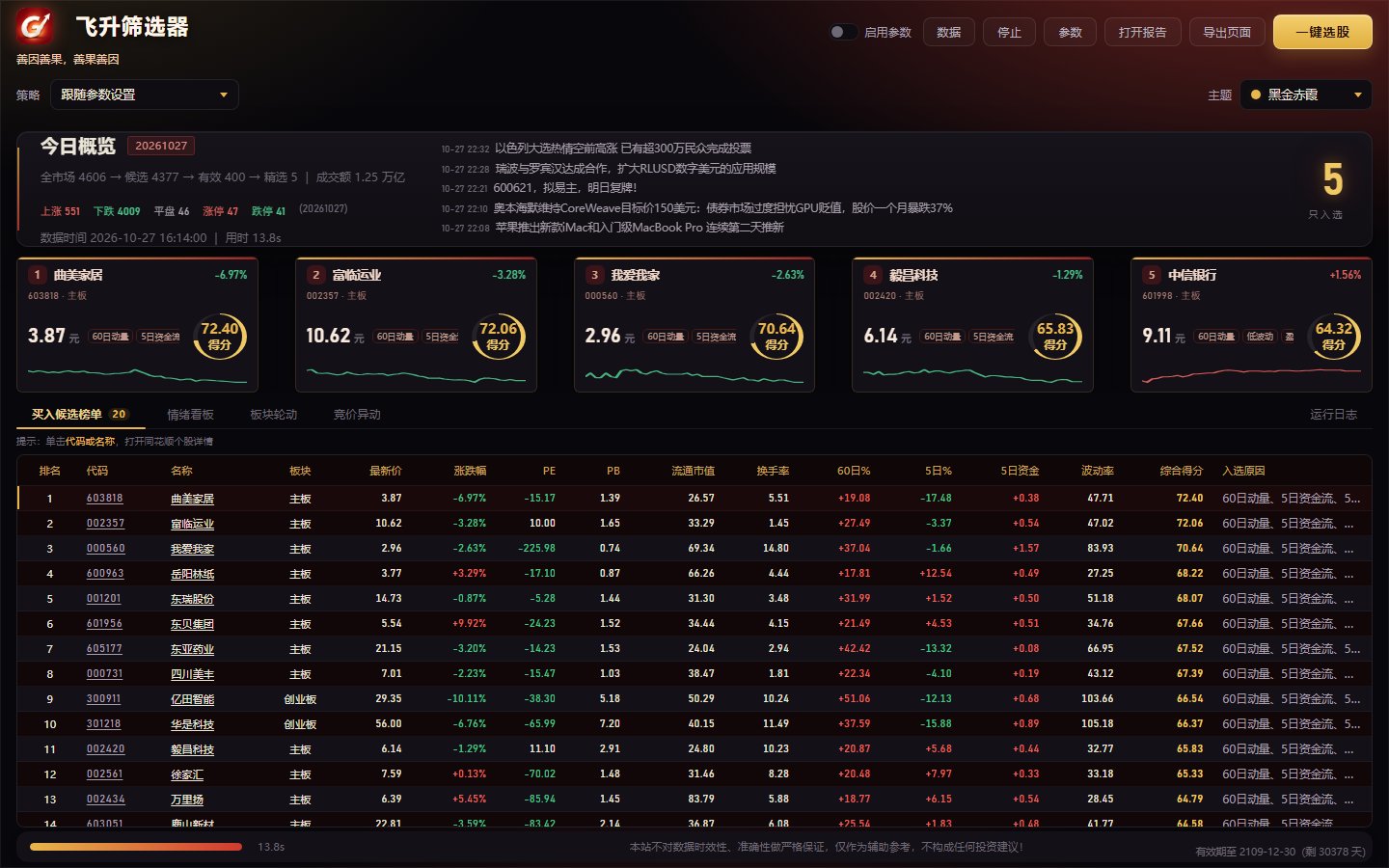Screen dimensions: 1389x868
Task: Open the 主题 dropdown showing 黑金赤霞
Action: [x=1305, y=95]
